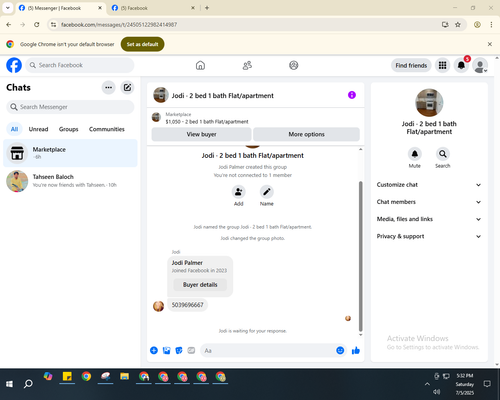
Task: Click the Find friends button
Action: (x=411, y=65)
